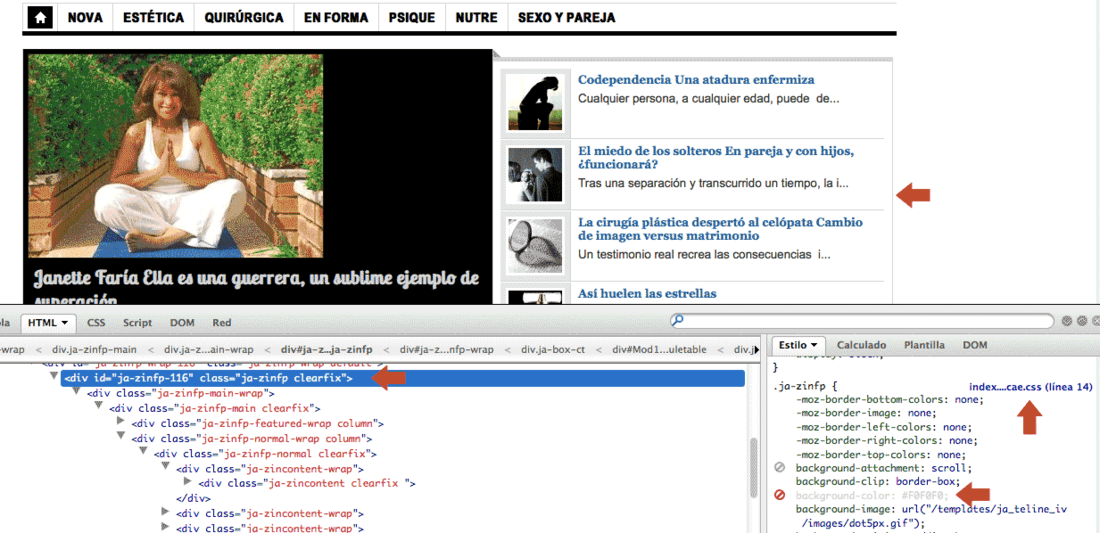Collapse the ja-zinfp-normal clearfix node

[x=144, y=453]
